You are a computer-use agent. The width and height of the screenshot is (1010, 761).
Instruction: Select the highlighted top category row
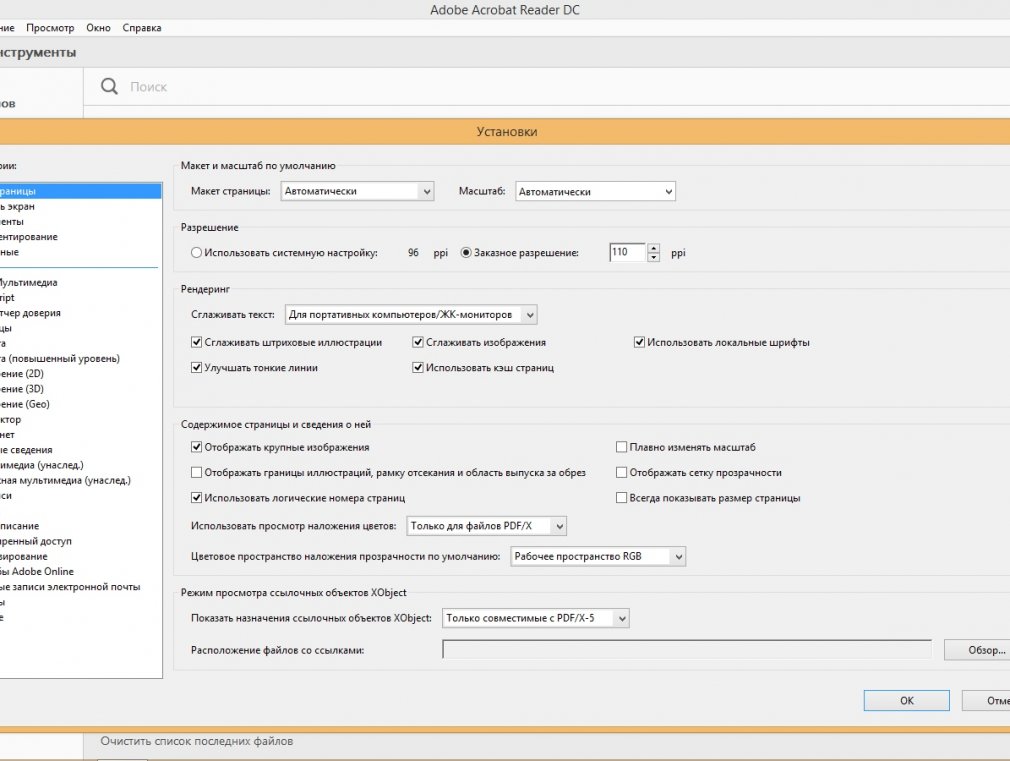coord(80,191)
